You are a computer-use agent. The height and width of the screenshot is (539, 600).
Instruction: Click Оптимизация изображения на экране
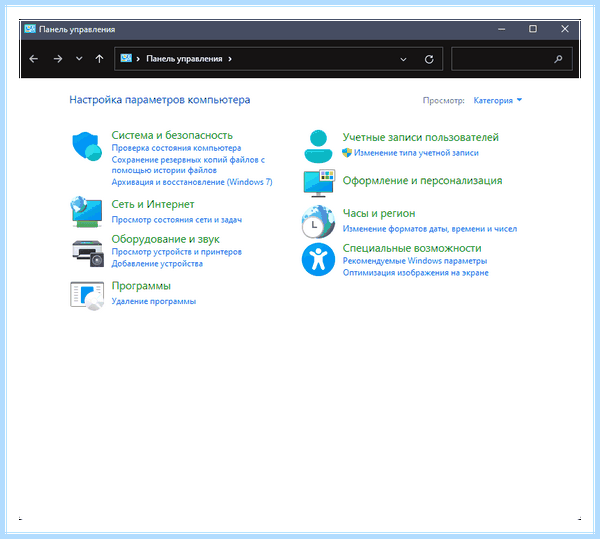[415, 273]
